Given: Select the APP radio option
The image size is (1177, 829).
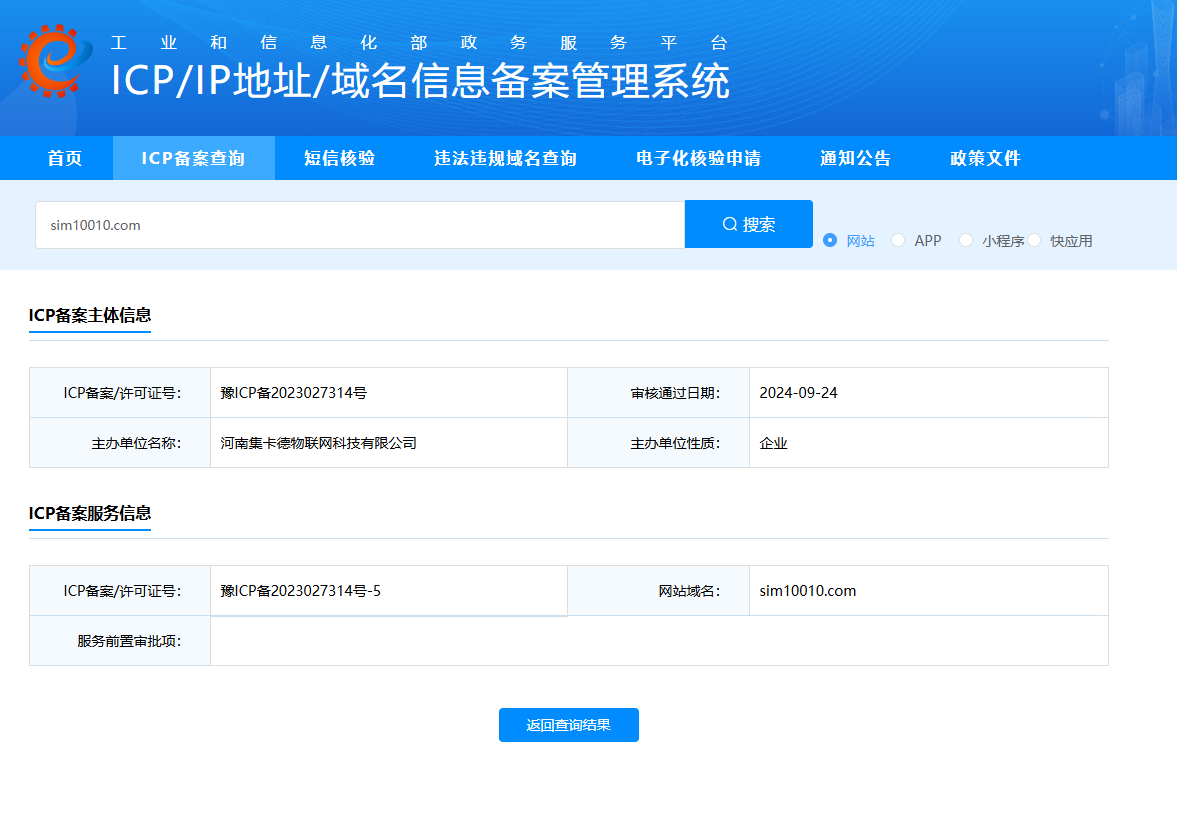Looking at the screenshot, I should click(898, 240).
